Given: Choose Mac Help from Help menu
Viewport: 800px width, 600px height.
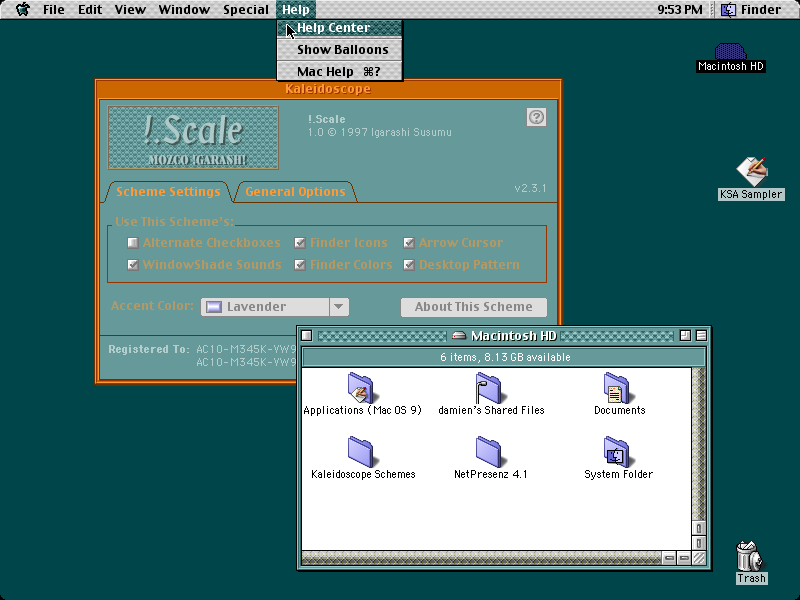Looking at the screenshot, I should pyautogui.click(x=339, y=71).
